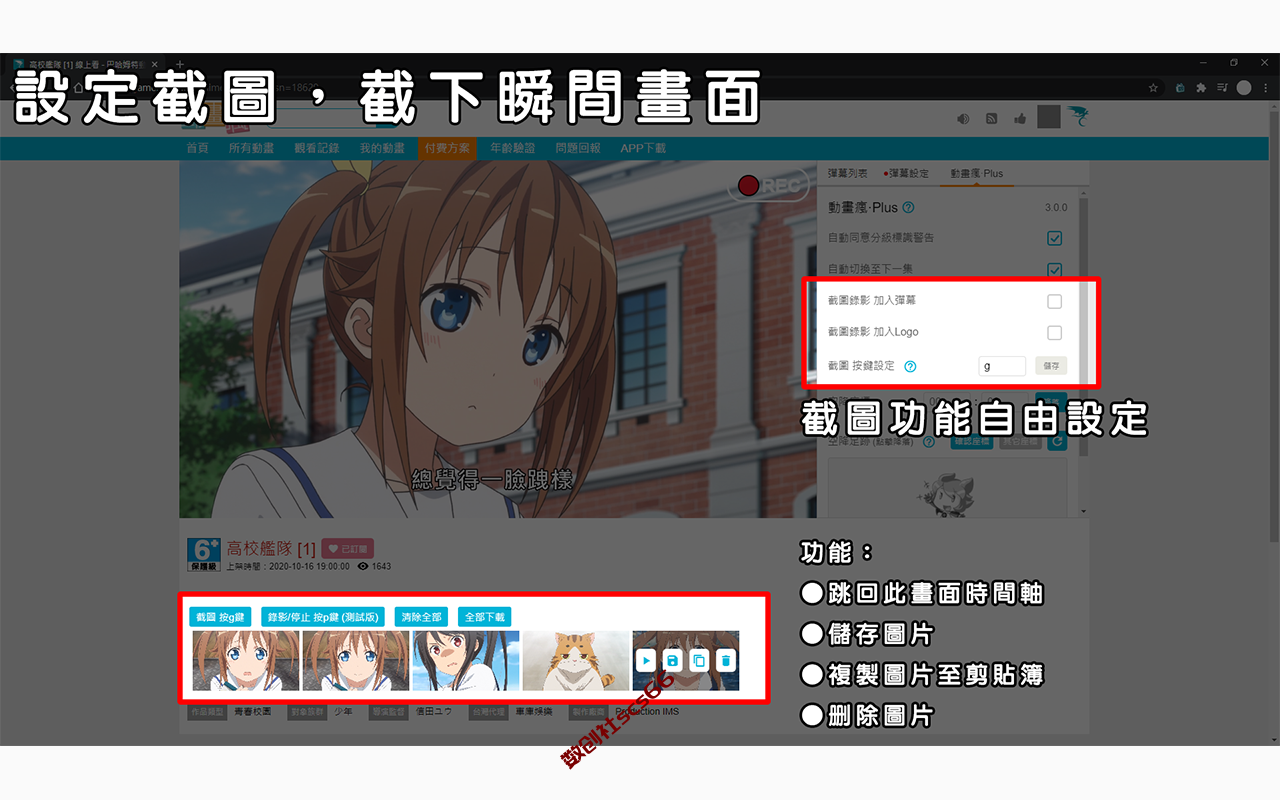The width and height of the screenshot is (1280, 800).
Task: Save the screenshot via floppy disk icon
Action: pyautogui.click(x=673, y=660)
